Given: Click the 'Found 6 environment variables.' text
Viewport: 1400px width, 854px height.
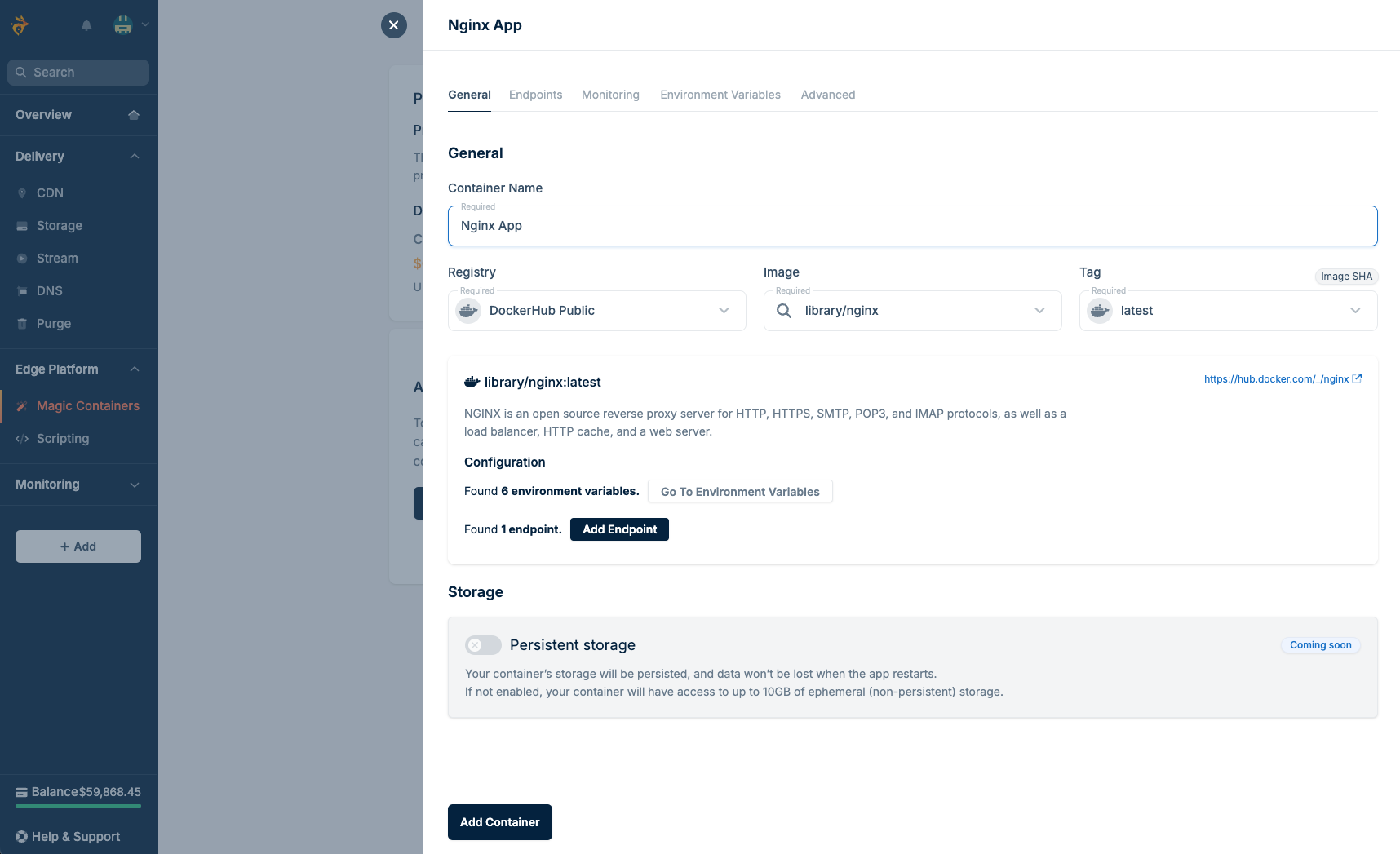Looking at the screenshot, I should pyautogui.click(x=552, y=491).
